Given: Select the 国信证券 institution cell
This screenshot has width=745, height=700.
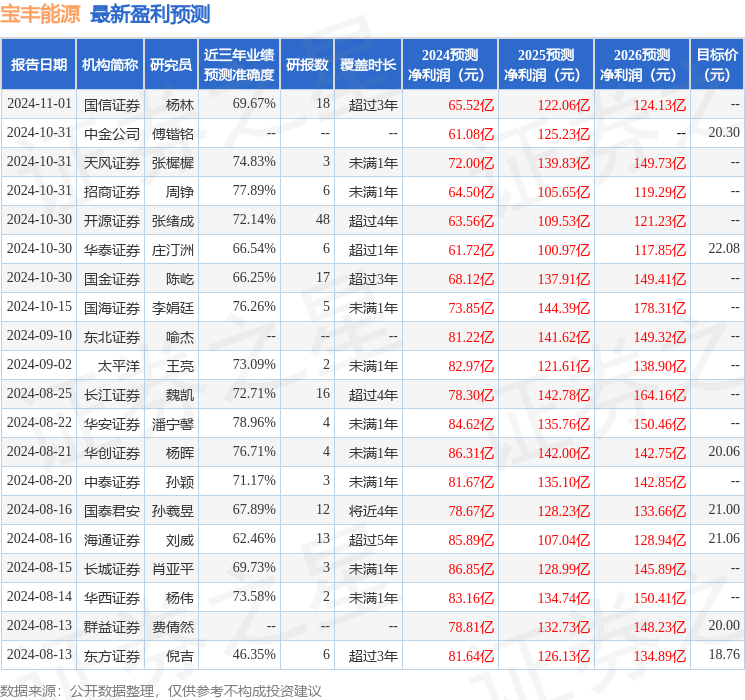Looking at the screenshot, I should (x=112, y=105).
